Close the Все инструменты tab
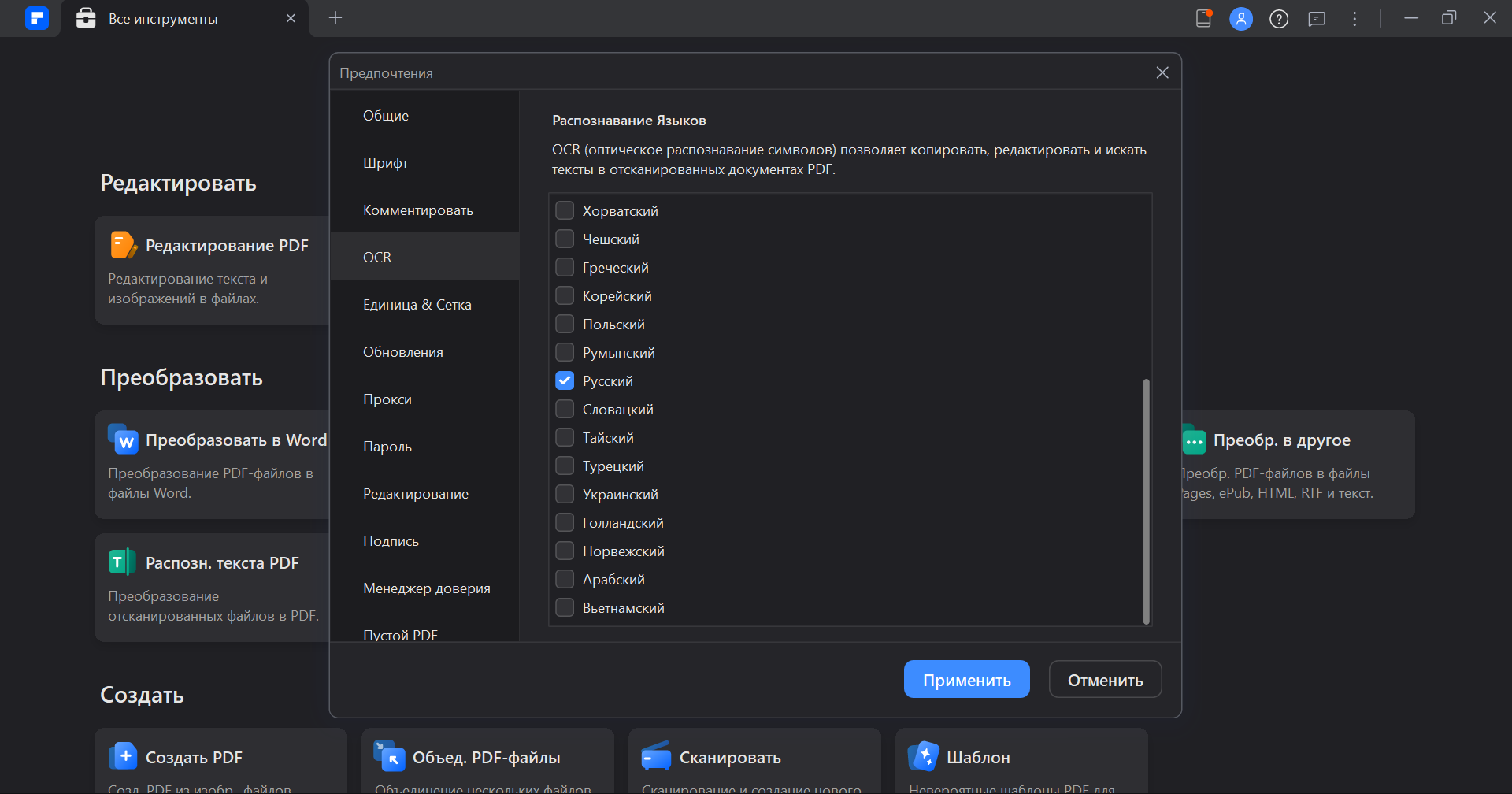 point(291,18)
